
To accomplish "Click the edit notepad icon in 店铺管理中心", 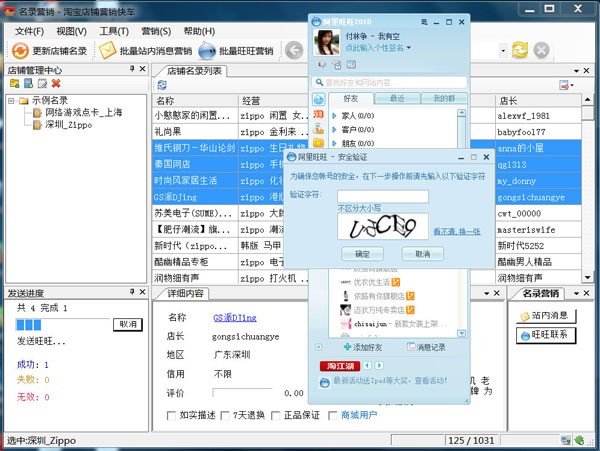I will [x=42, y=83].
